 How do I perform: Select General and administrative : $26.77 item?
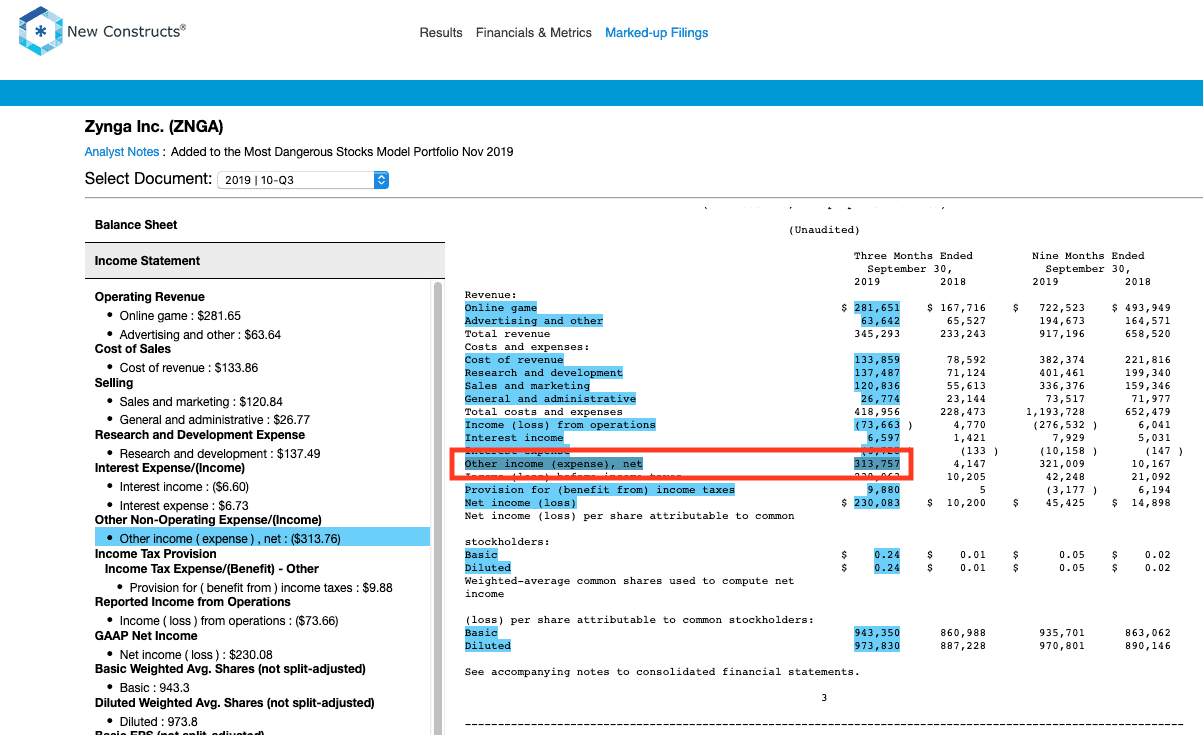(x=215, y=420)
